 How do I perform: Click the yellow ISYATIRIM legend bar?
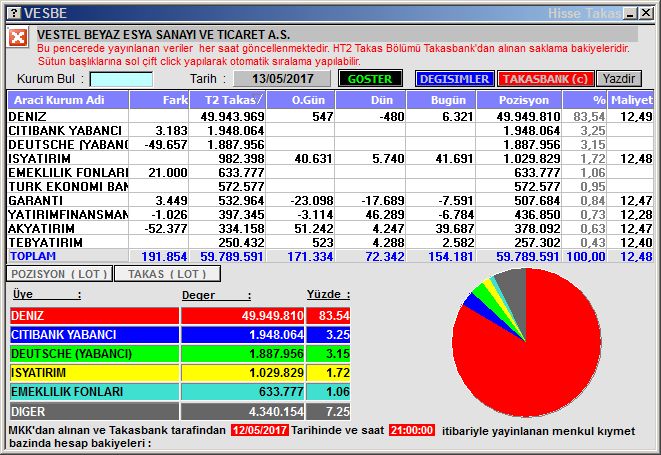(x=94, y=373)
